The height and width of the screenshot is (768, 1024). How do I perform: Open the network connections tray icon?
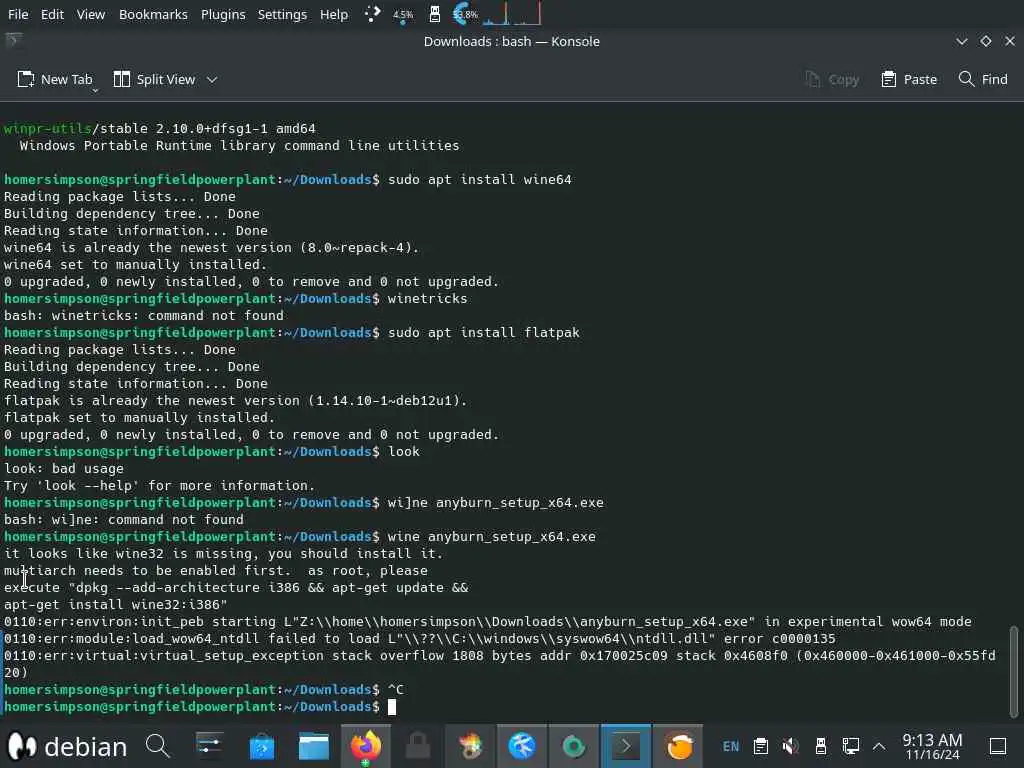tap(850, 746)
